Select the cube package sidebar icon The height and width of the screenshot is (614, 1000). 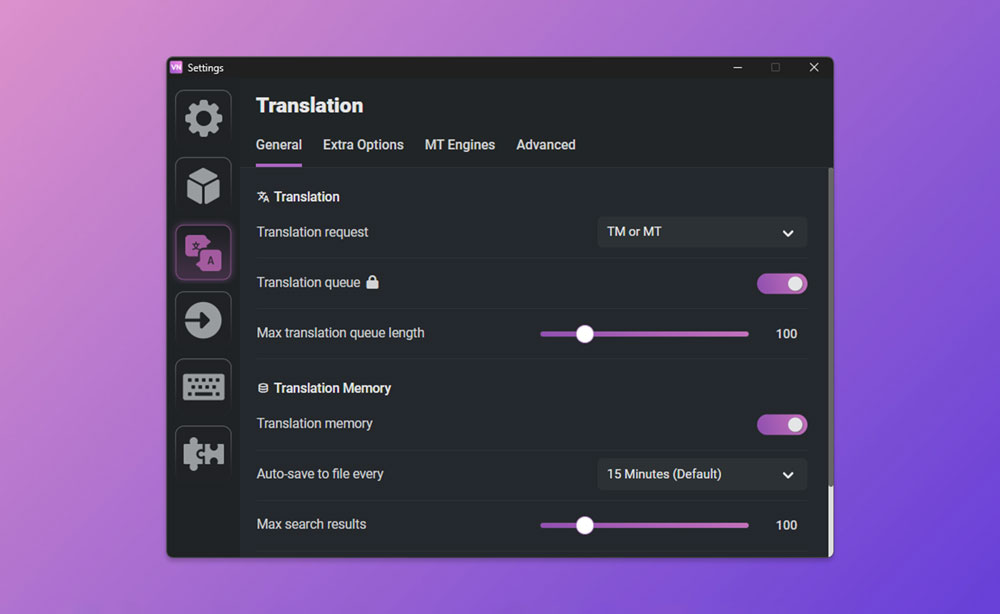pyautogui.click(x=203, y=185)
